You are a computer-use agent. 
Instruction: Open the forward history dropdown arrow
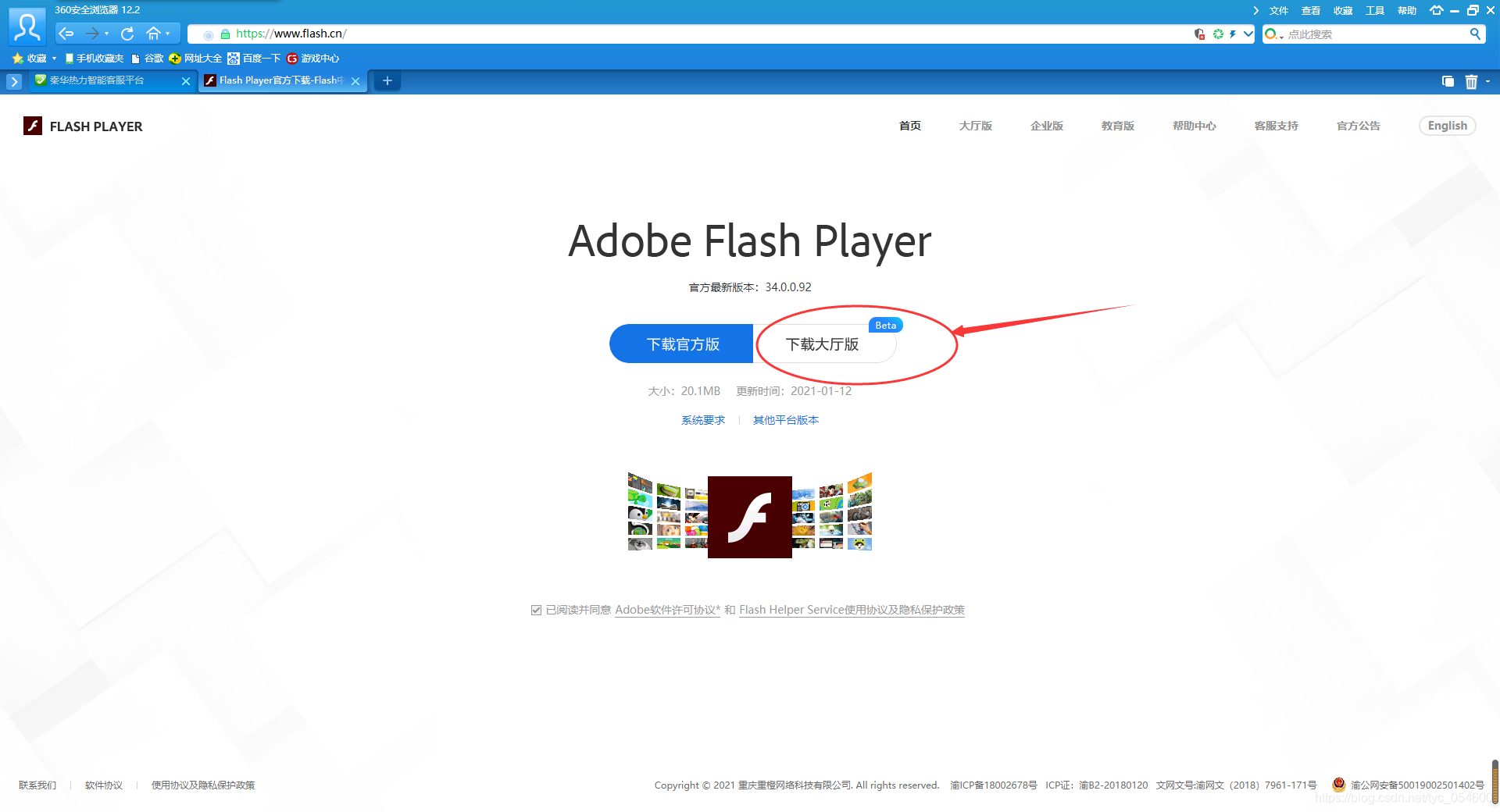click(x=106, y=34)
